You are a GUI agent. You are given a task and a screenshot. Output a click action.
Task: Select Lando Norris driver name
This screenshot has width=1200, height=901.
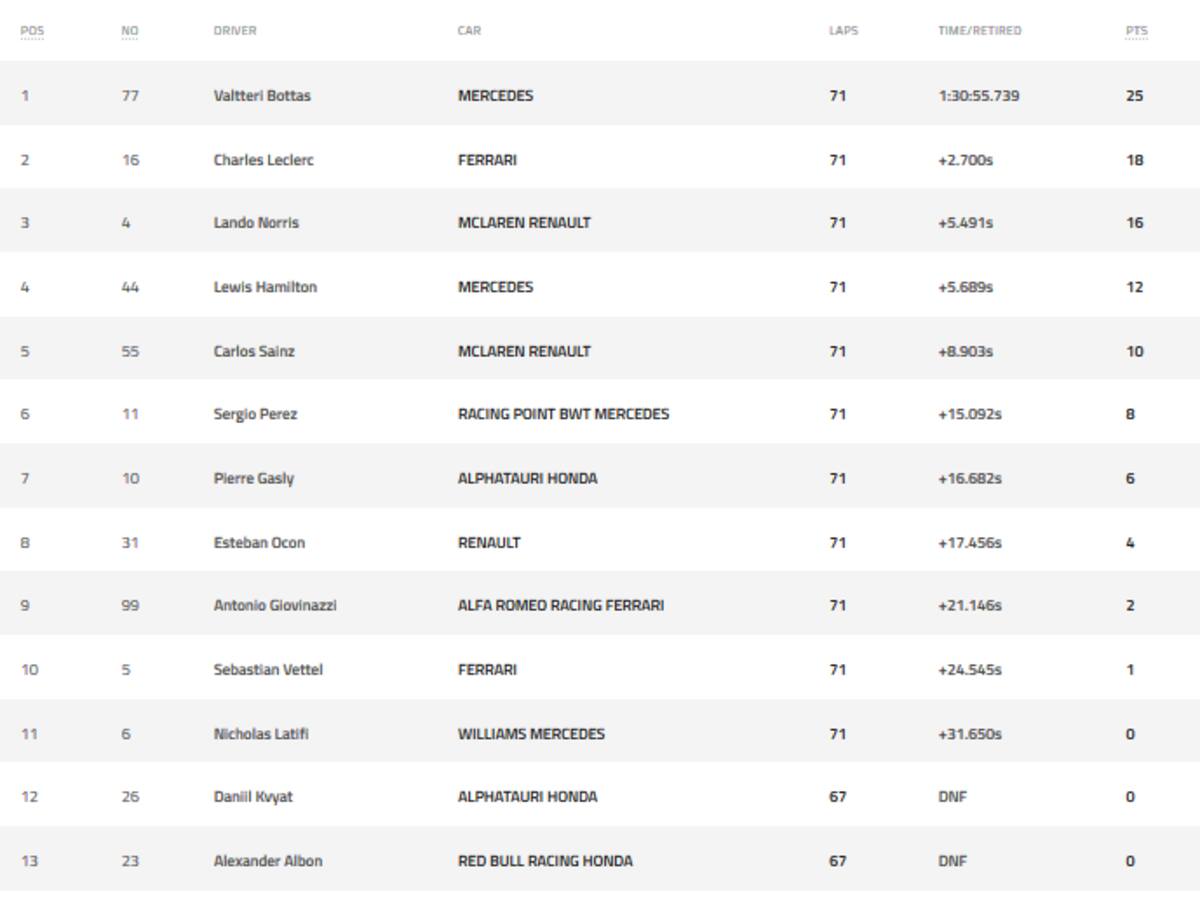(x=256, y=223)
